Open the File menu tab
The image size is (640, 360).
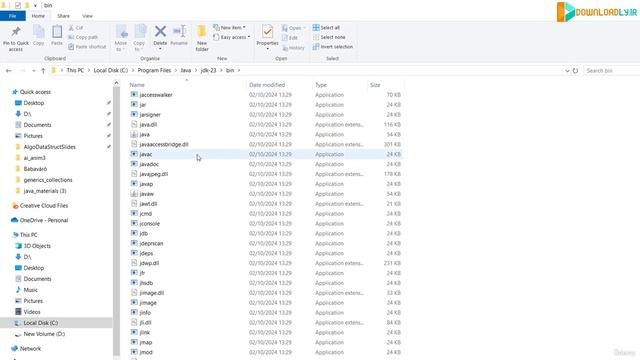[x=13, y=16]
